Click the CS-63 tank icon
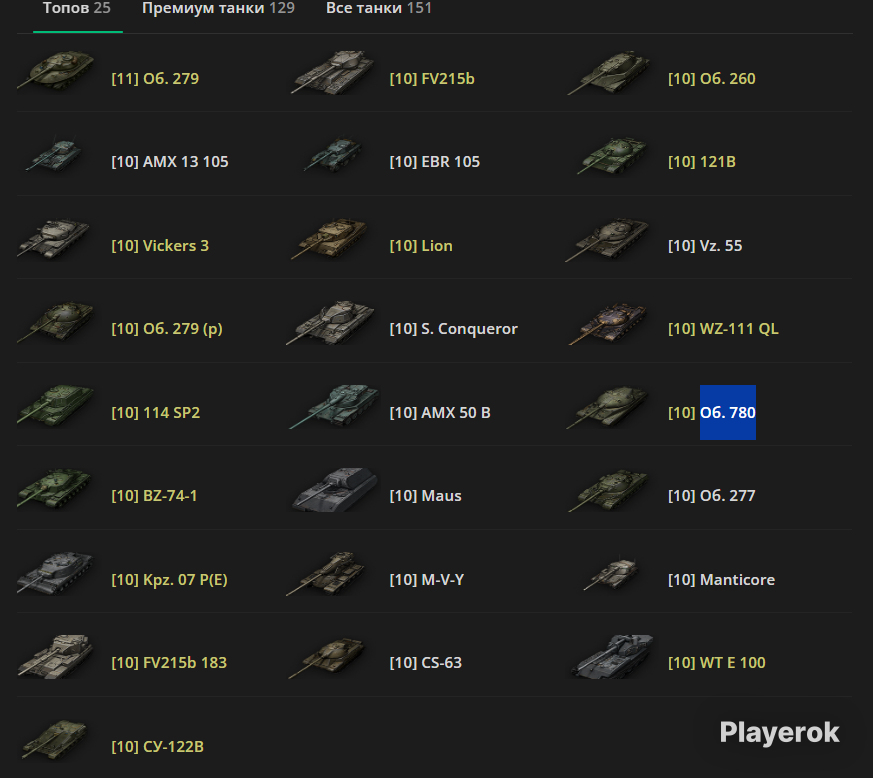This screenshot has height=778, width=873. pos(327,658)
